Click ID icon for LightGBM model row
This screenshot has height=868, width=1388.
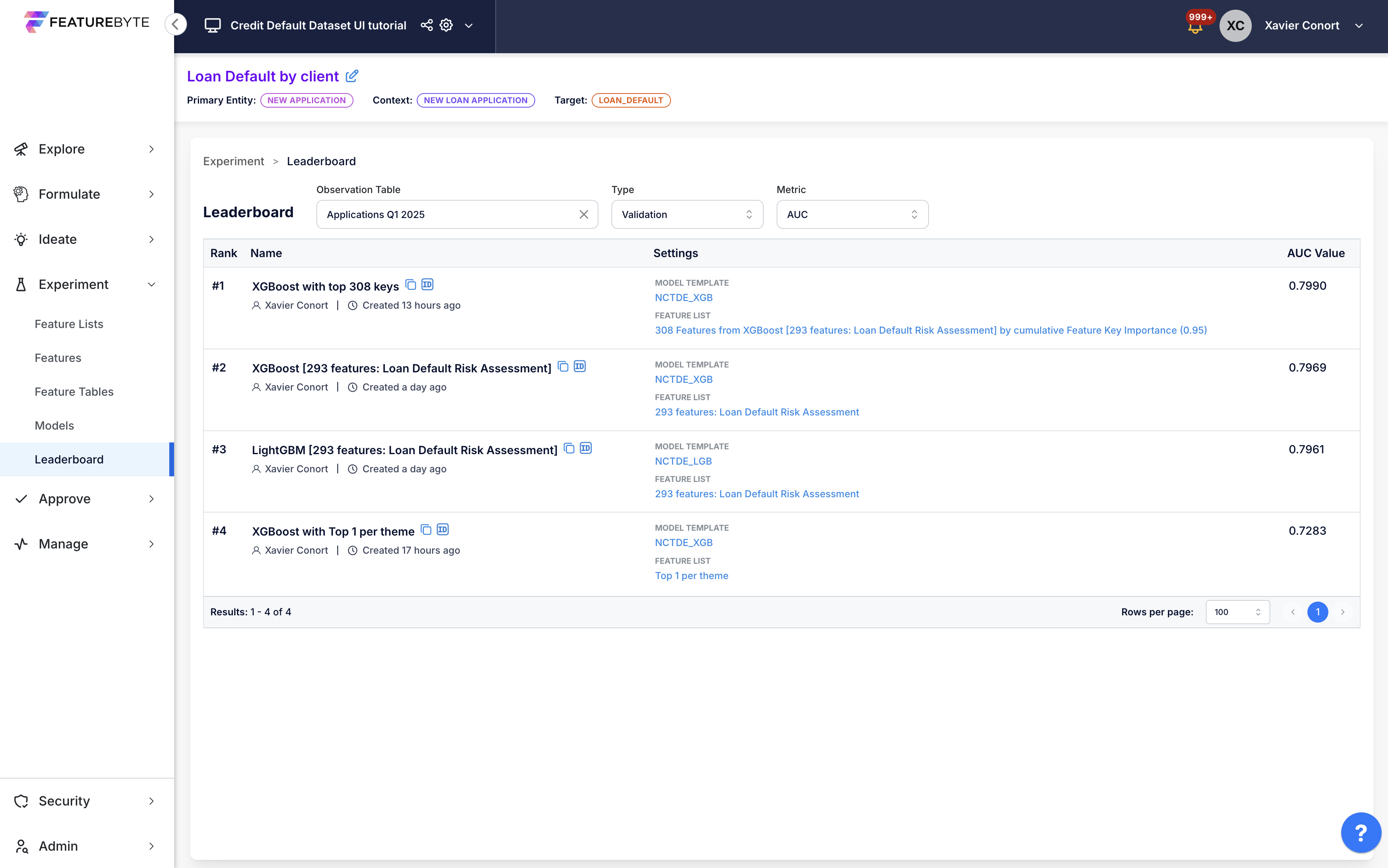586,449
